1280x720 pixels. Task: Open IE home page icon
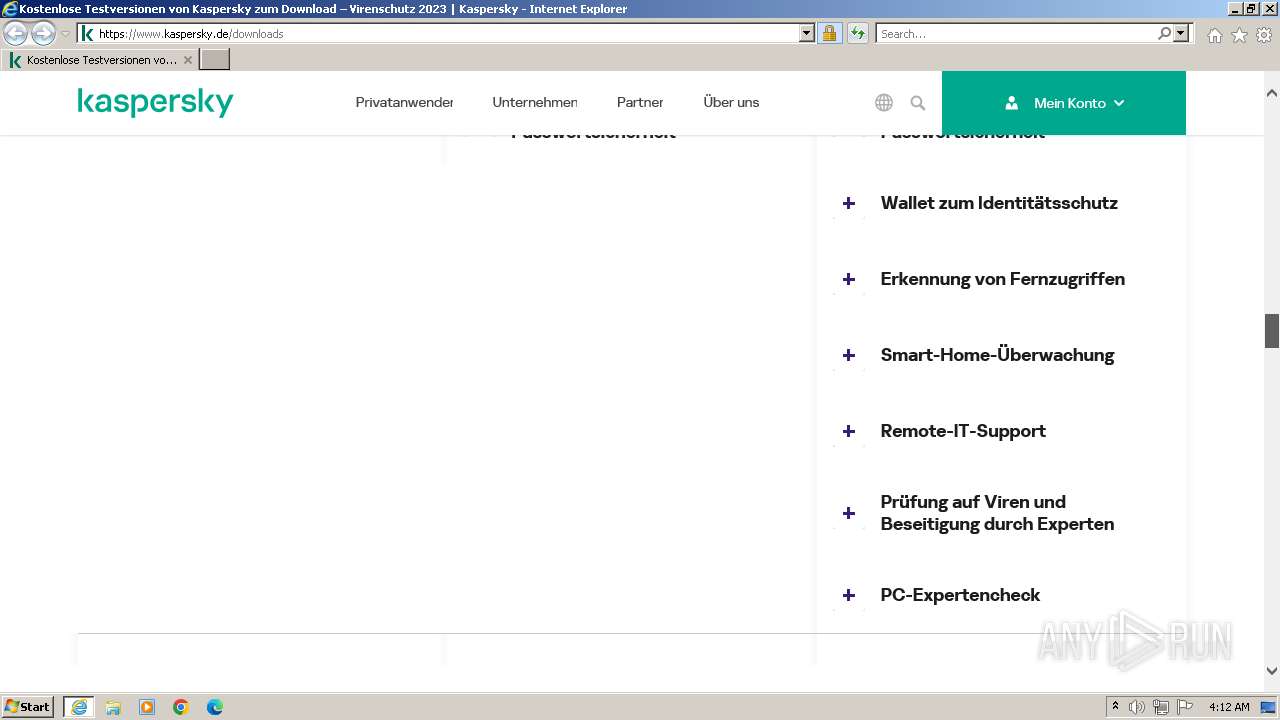click(1214, 34)
